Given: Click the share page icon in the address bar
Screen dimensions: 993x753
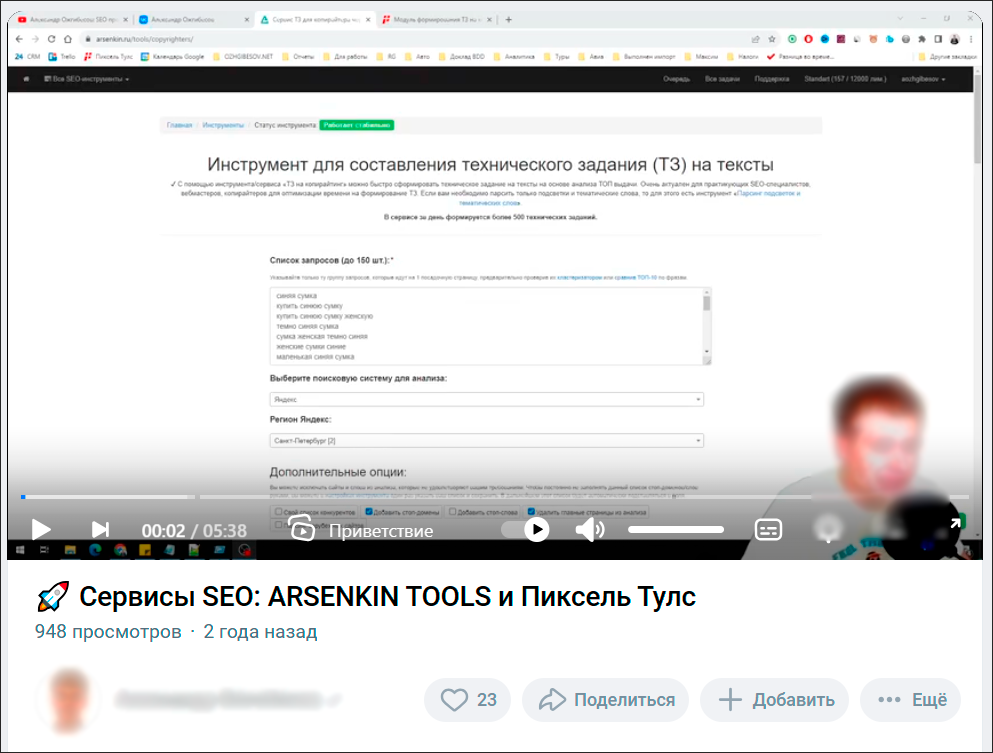Looking at the screenshot, I should click(756, 39).
